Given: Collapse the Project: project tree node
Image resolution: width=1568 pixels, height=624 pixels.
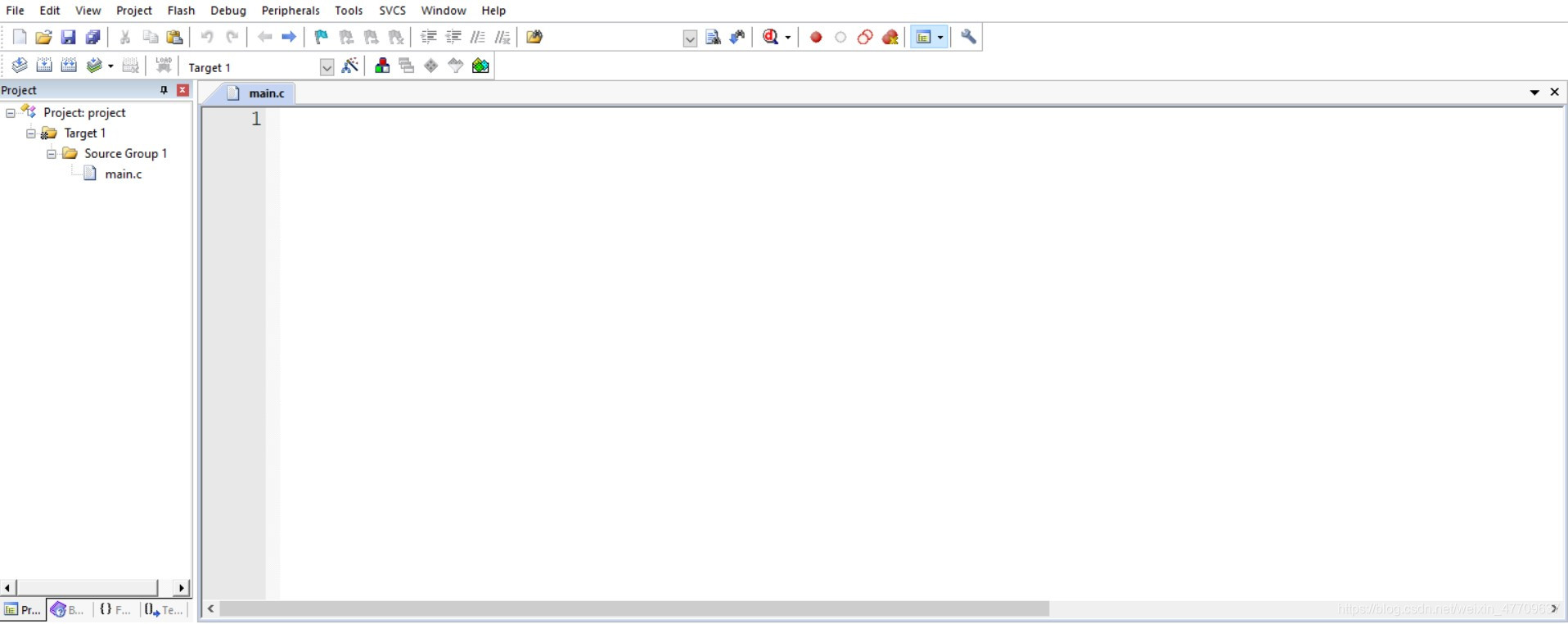Looking at the screenshot, I should pyautogui.click(x=11, y=113).
